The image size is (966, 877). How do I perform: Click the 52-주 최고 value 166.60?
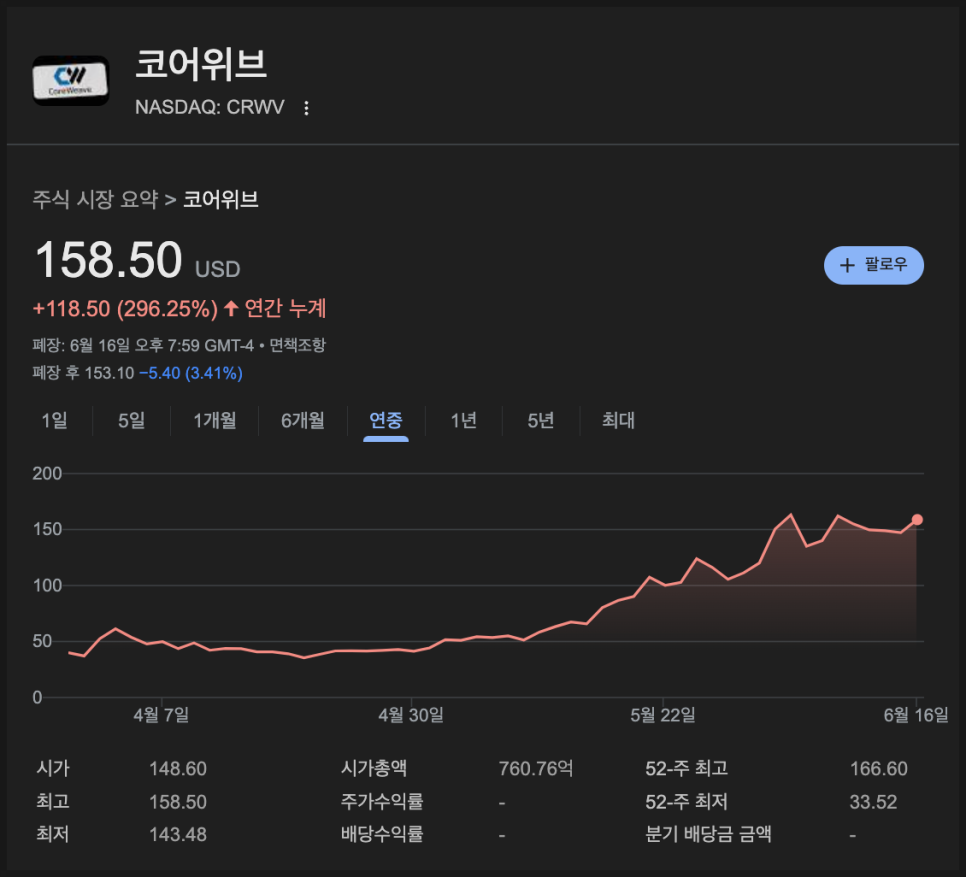click(879, 769)
